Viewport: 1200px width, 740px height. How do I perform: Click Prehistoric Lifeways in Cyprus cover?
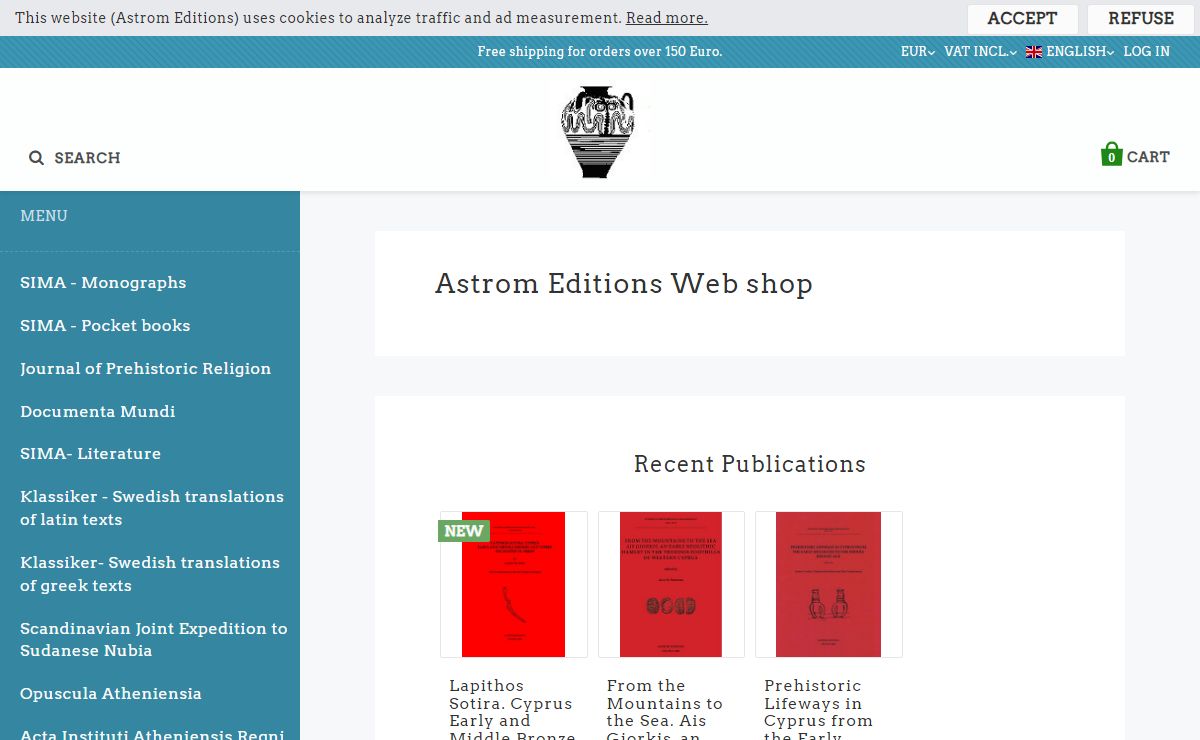coord(829,585)
